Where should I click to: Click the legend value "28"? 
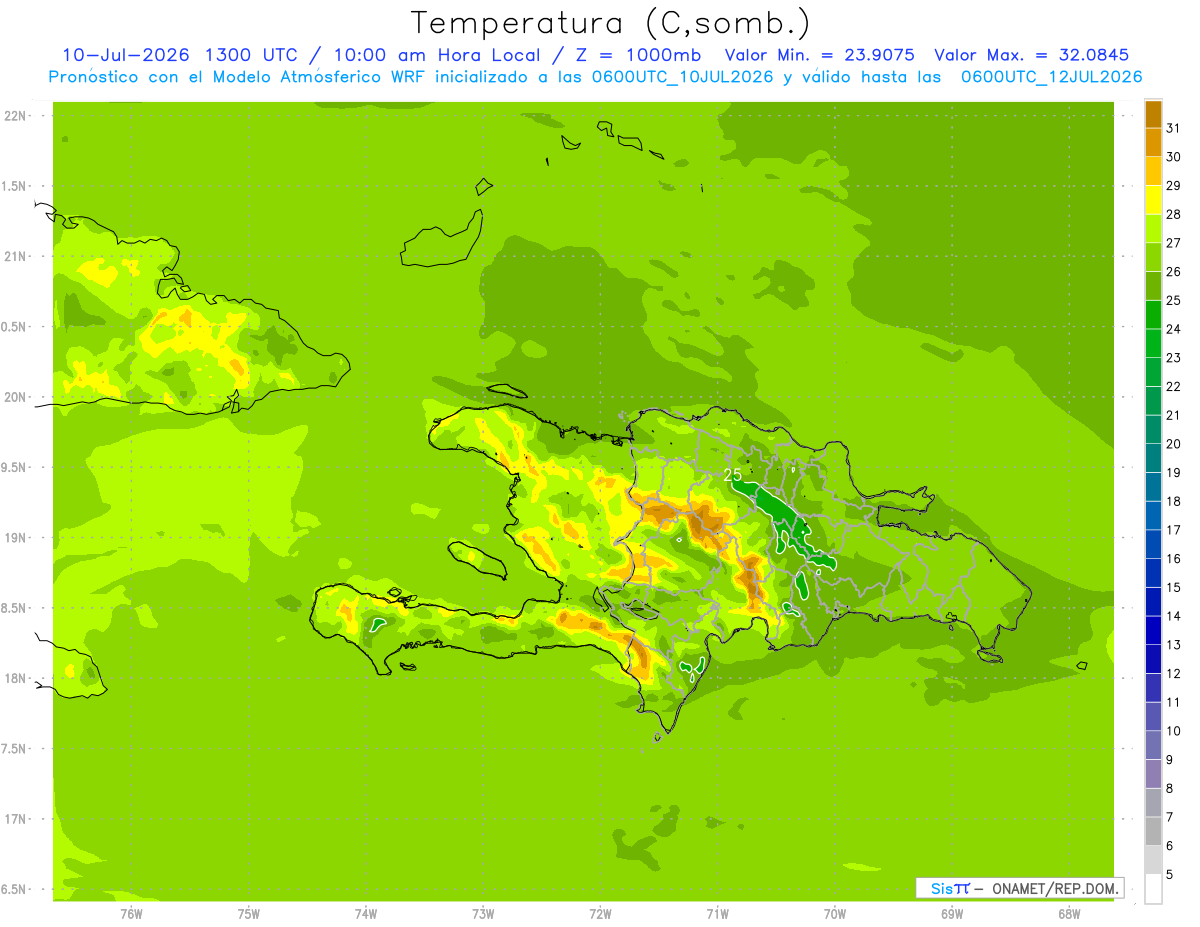pos(1174,214)
